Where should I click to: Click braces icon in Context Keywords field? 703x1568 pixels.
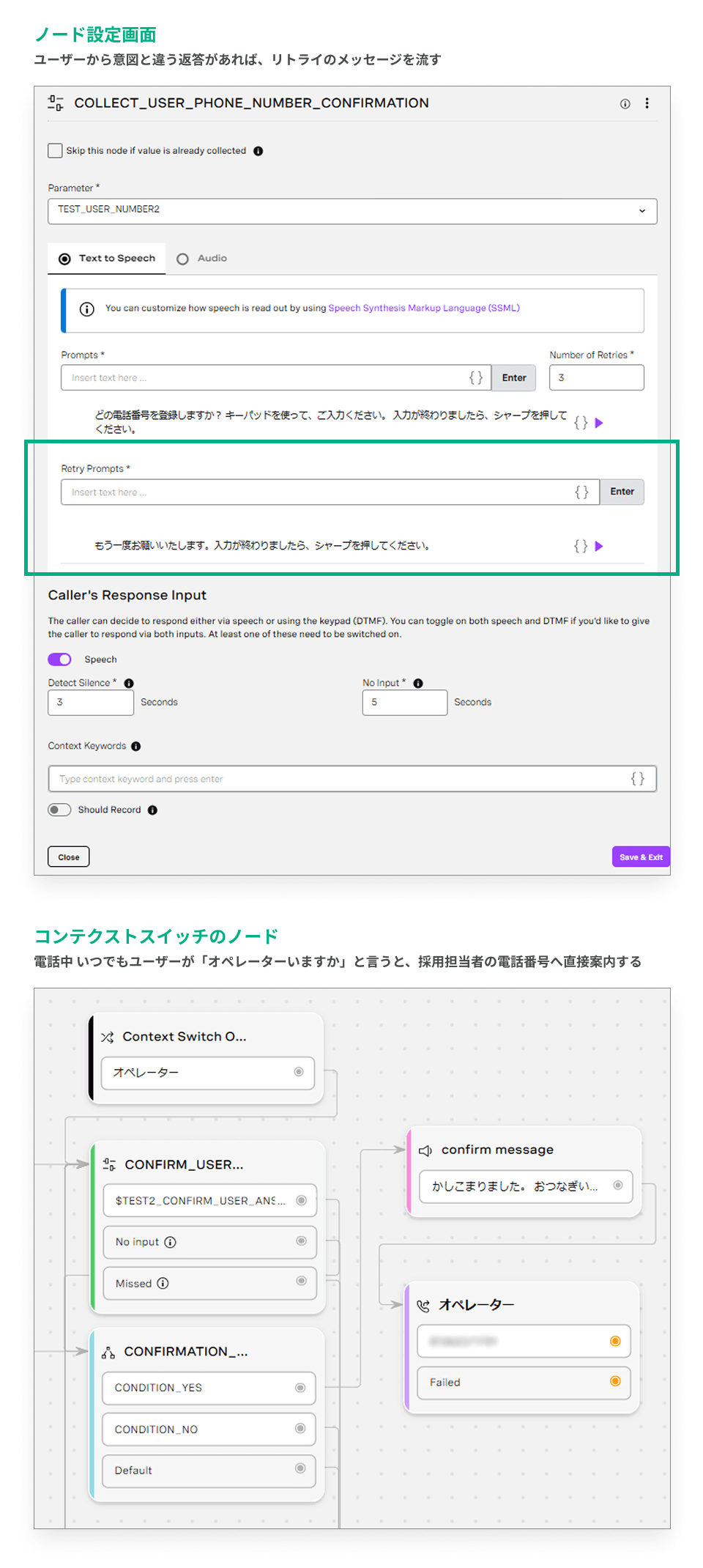pos(638,778)
